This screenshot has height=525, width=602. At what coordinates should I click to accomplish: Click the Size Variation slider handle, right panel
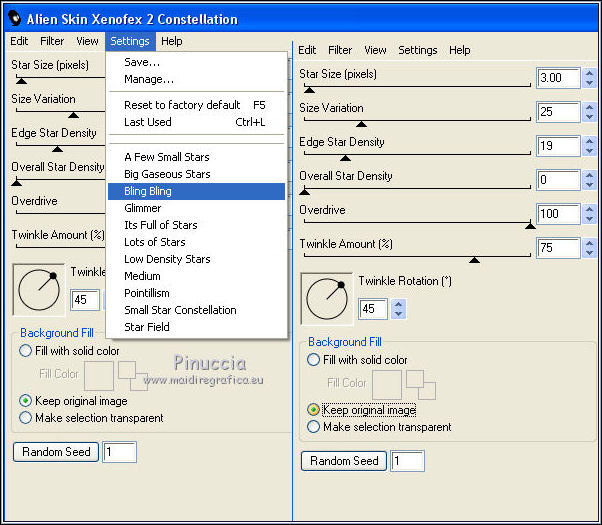pos(361,124)
